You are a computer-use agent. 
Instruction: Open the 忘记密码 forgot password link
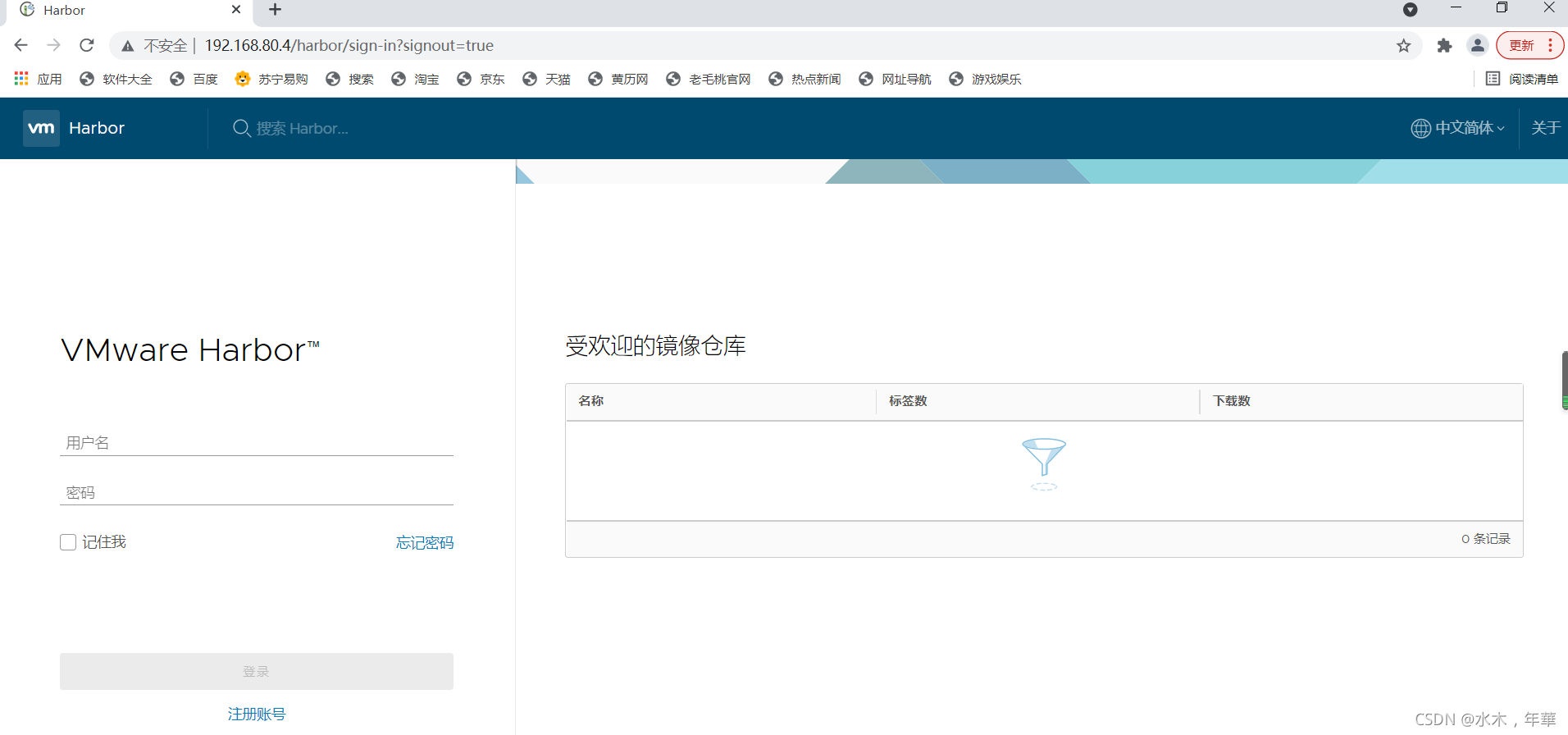[x=425, y=542]
